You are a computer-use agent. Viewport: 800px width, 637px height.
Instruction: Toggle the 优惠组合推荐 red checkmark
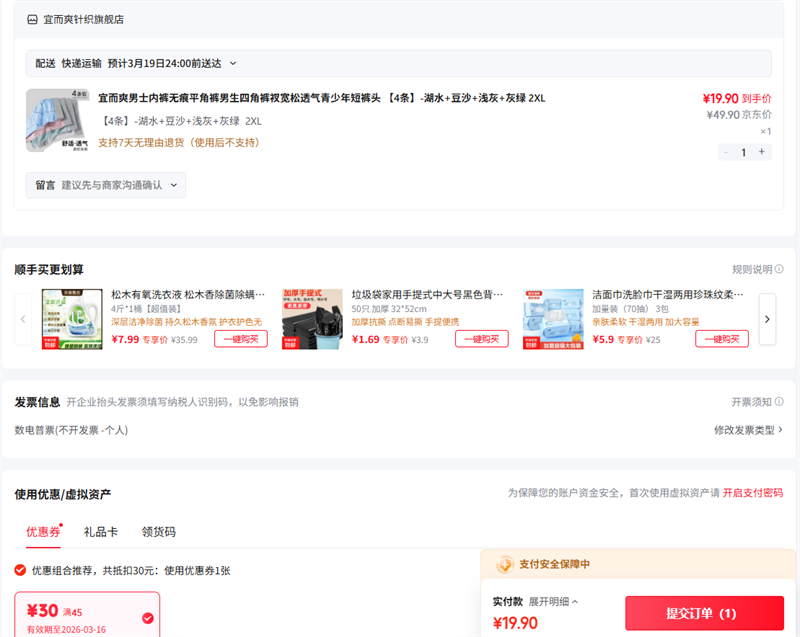point(20,570)
